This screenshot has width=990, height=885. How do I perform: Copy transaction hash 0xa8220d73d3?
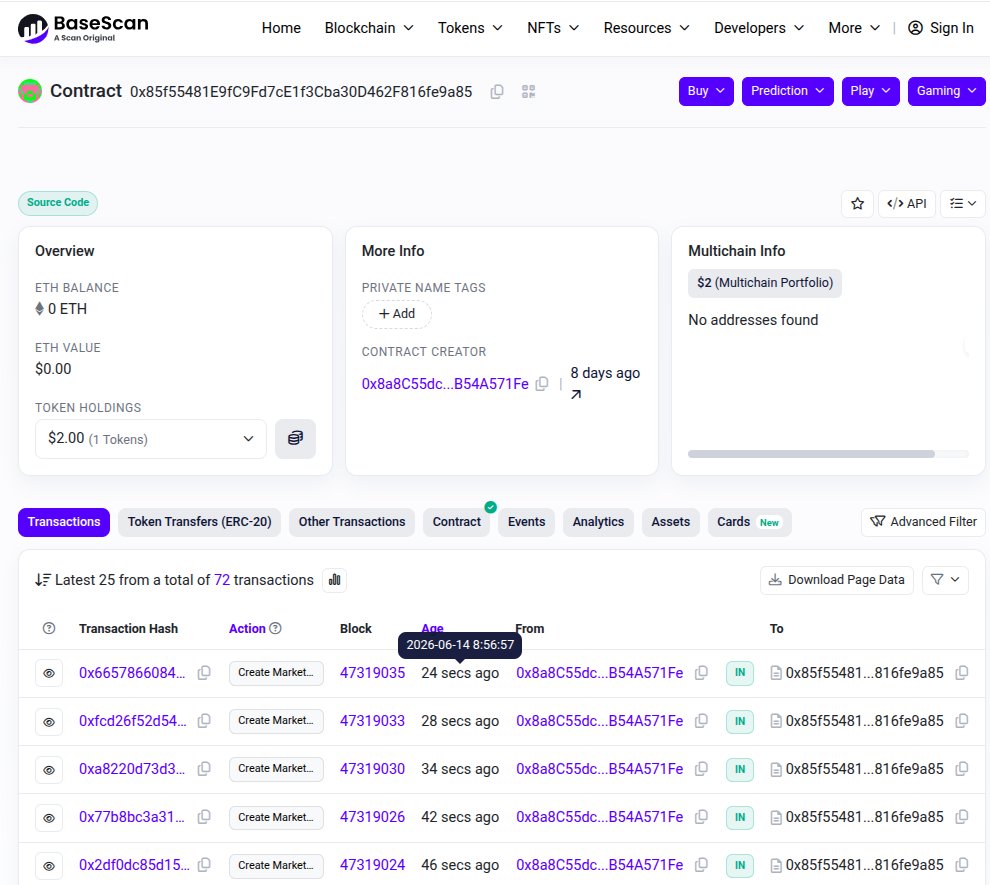(204, 769)
